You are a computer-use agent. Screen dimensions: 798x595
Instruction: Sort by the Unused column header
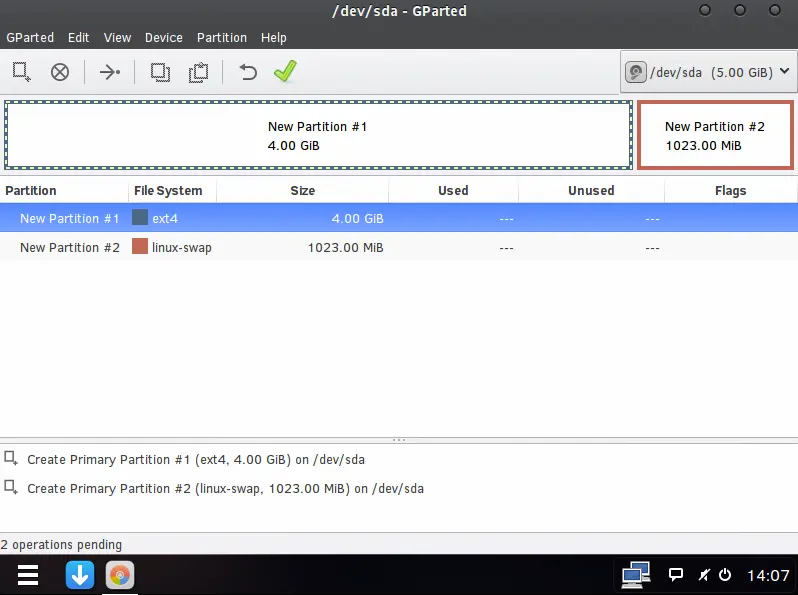coord(591,191)
